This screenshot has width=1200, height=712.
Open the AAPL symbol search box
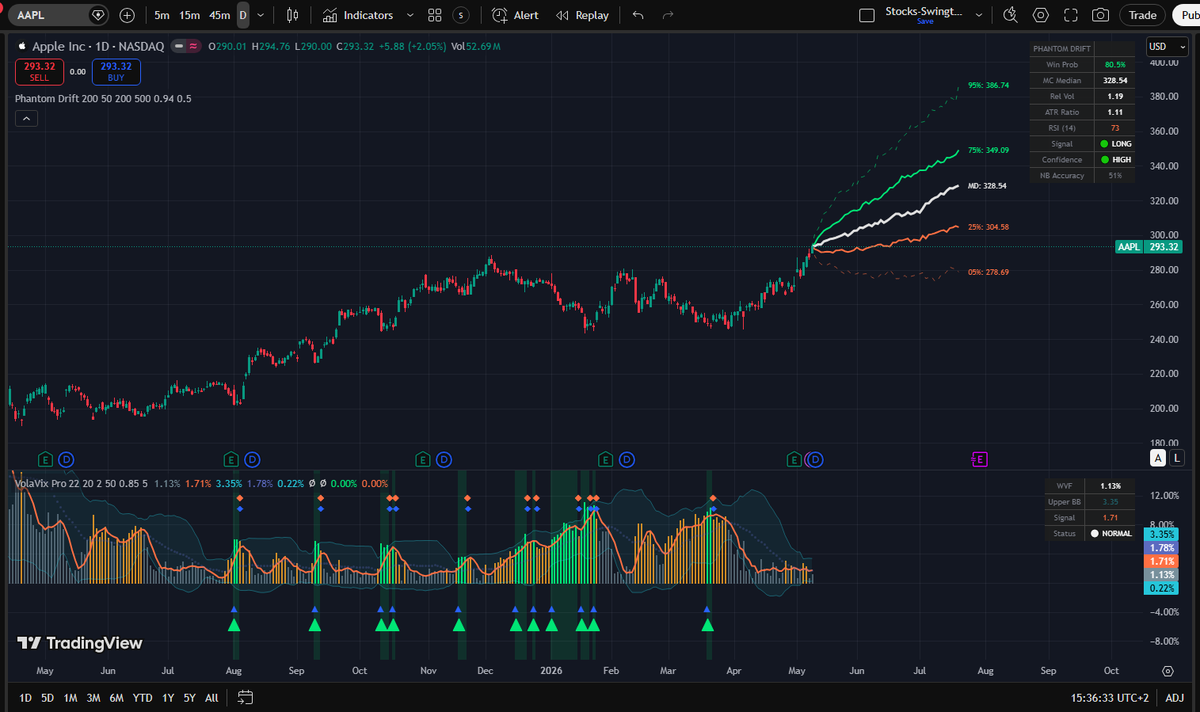point(58,15)
